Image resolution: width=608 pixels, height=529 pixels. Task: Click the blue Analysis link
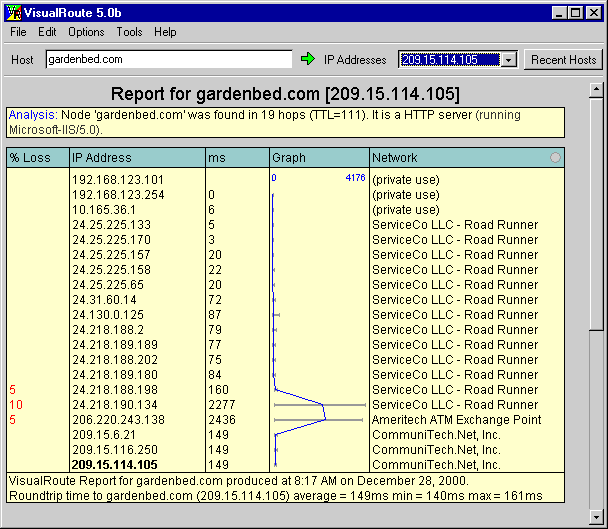(x=33, y=115)
